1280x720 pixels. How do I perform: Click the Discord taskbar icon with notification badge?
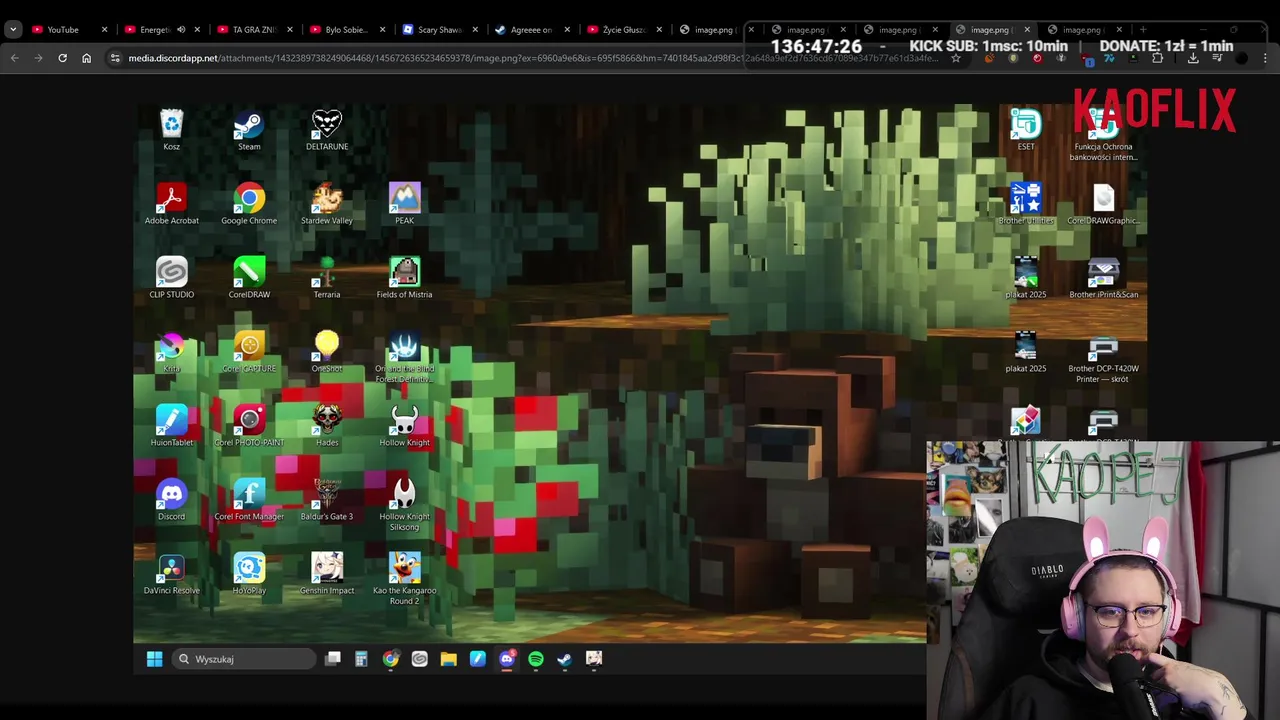click(507, 659)
